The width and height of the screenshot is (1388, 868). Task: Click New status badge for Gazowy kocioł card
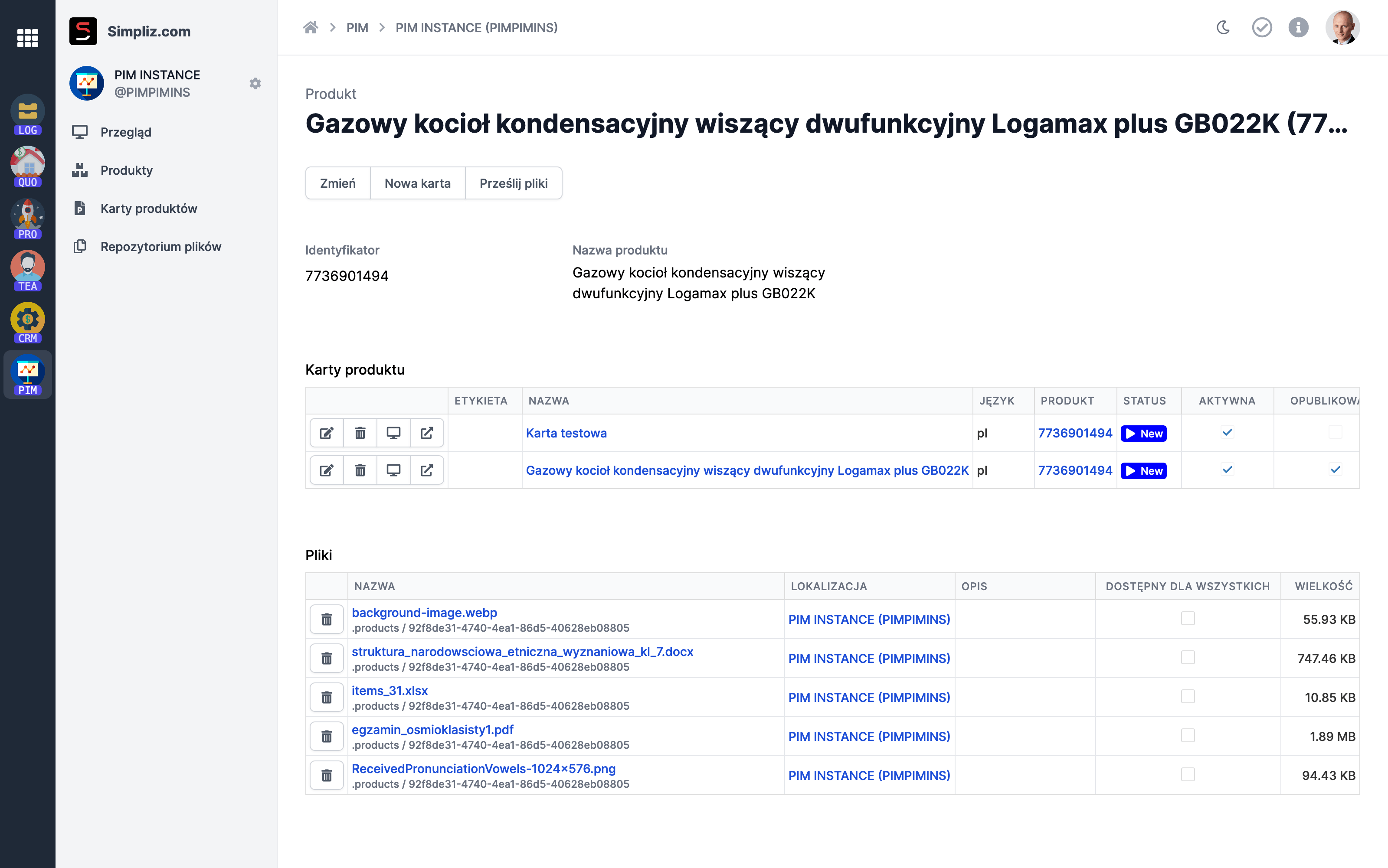point(1143,471)
